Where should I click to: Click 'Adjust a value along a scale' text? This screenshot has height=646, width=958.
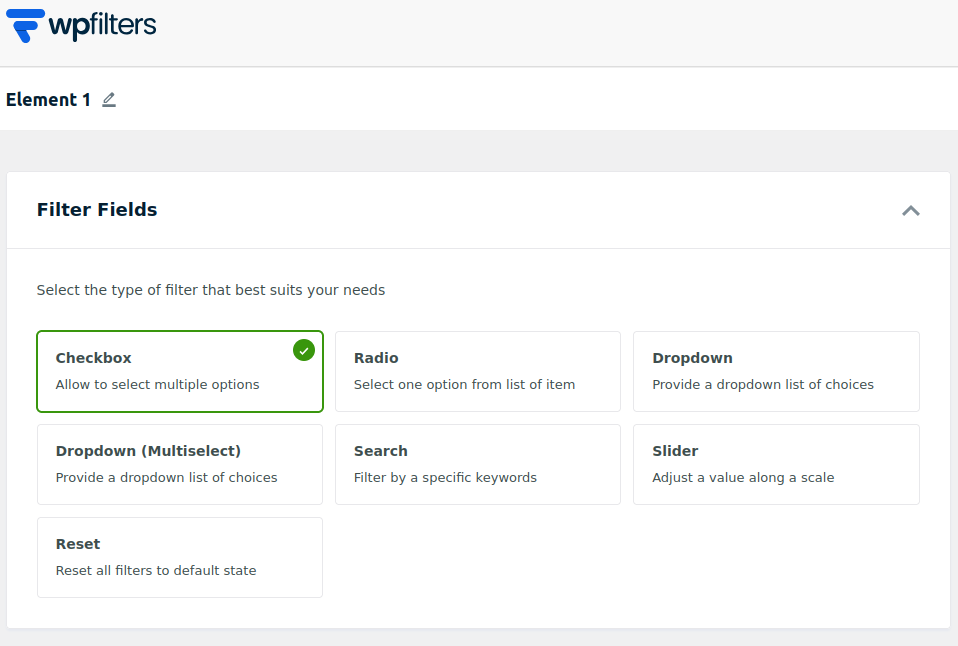(x=743, y=478)
